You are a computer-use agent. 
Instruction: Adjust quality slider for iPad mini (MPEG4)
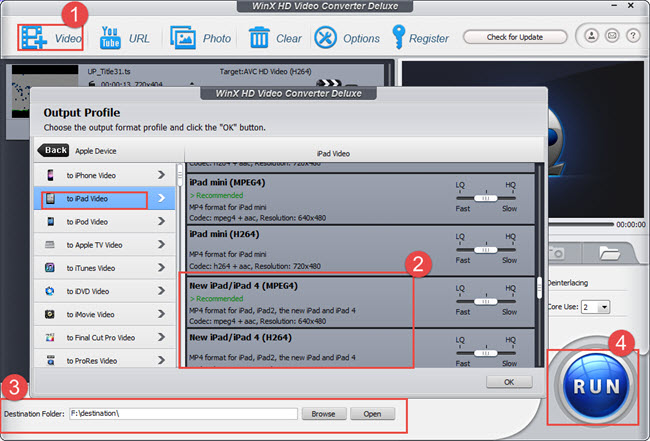[x=485, y=198]
